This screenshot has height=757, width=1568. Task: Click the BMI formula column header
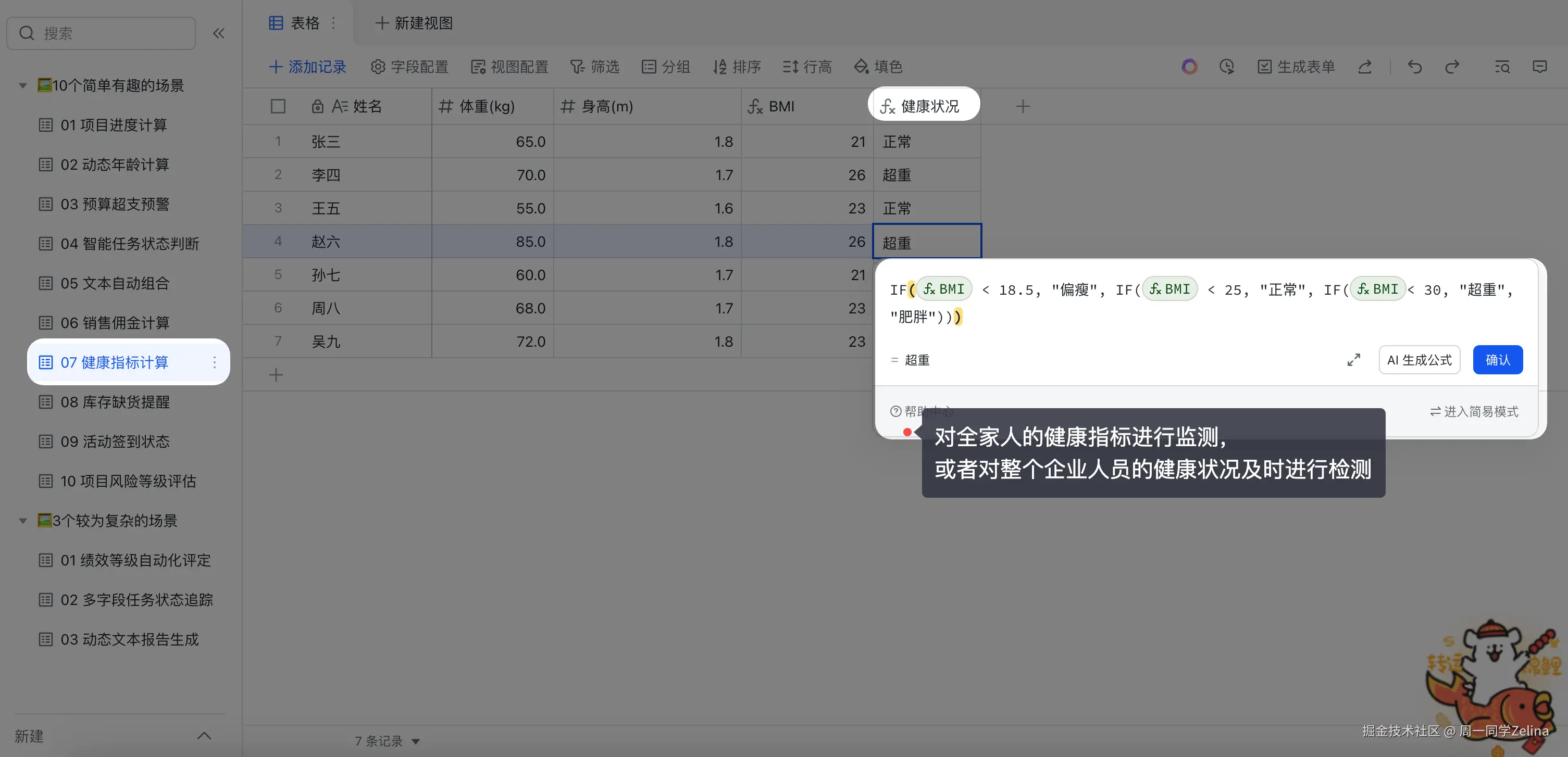coord(806,107)
